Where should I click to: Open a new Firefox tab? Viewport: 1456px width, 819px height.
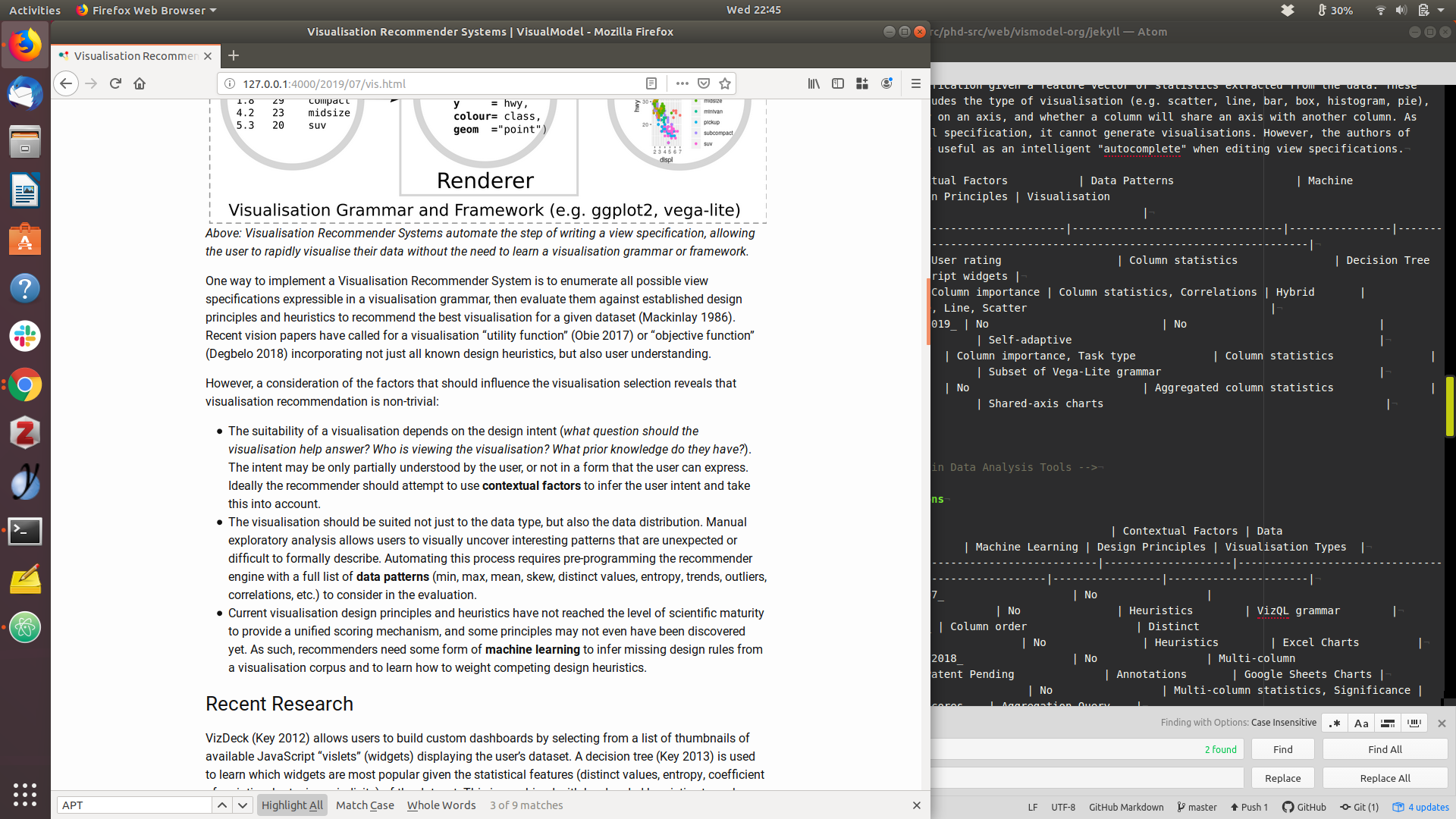click(x=234, y=55)
